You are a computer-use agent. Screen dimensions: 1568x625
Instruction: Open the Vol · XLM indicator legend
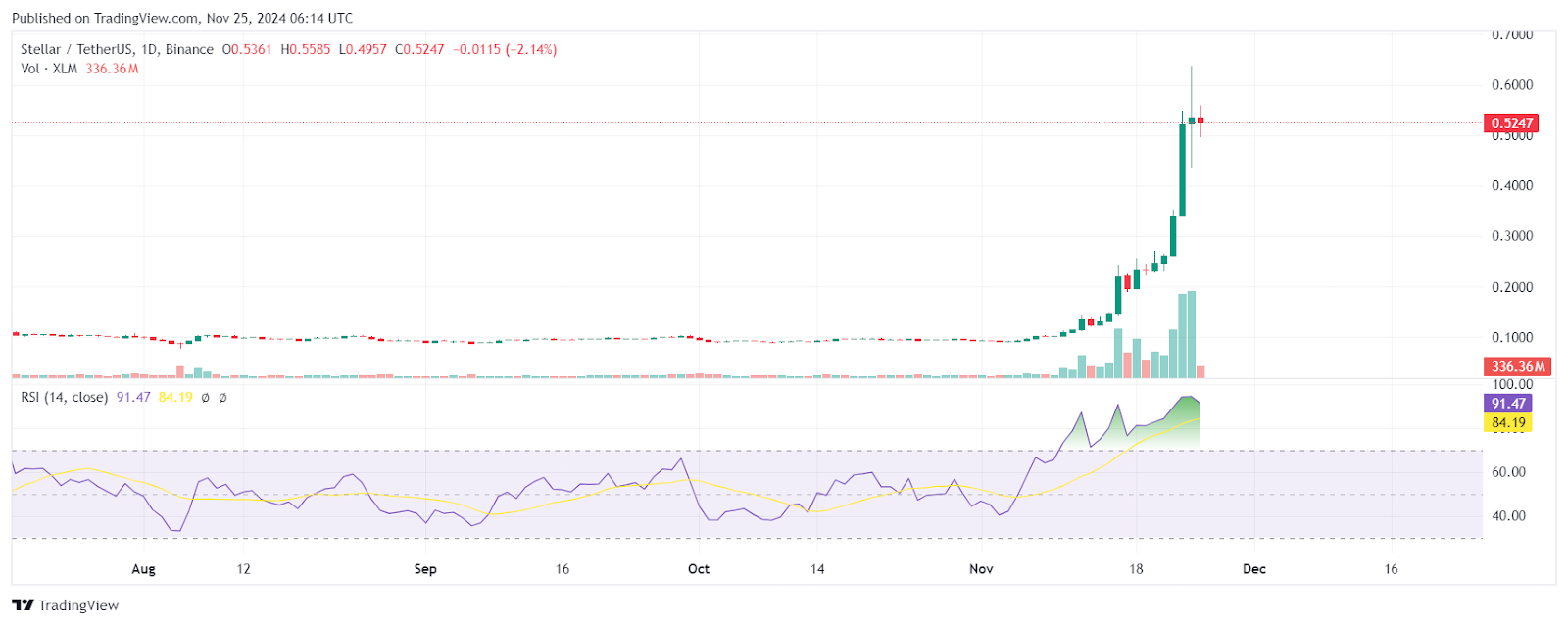coord(49,69)
